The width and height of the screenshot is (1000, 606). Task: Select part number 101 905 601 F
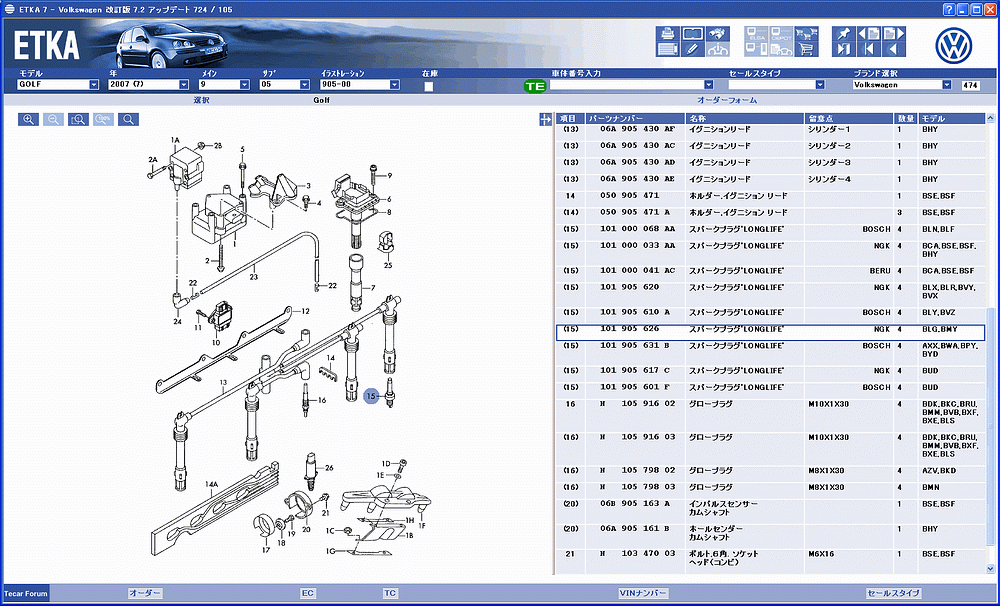pyautogui.click(x=635, y=387)
